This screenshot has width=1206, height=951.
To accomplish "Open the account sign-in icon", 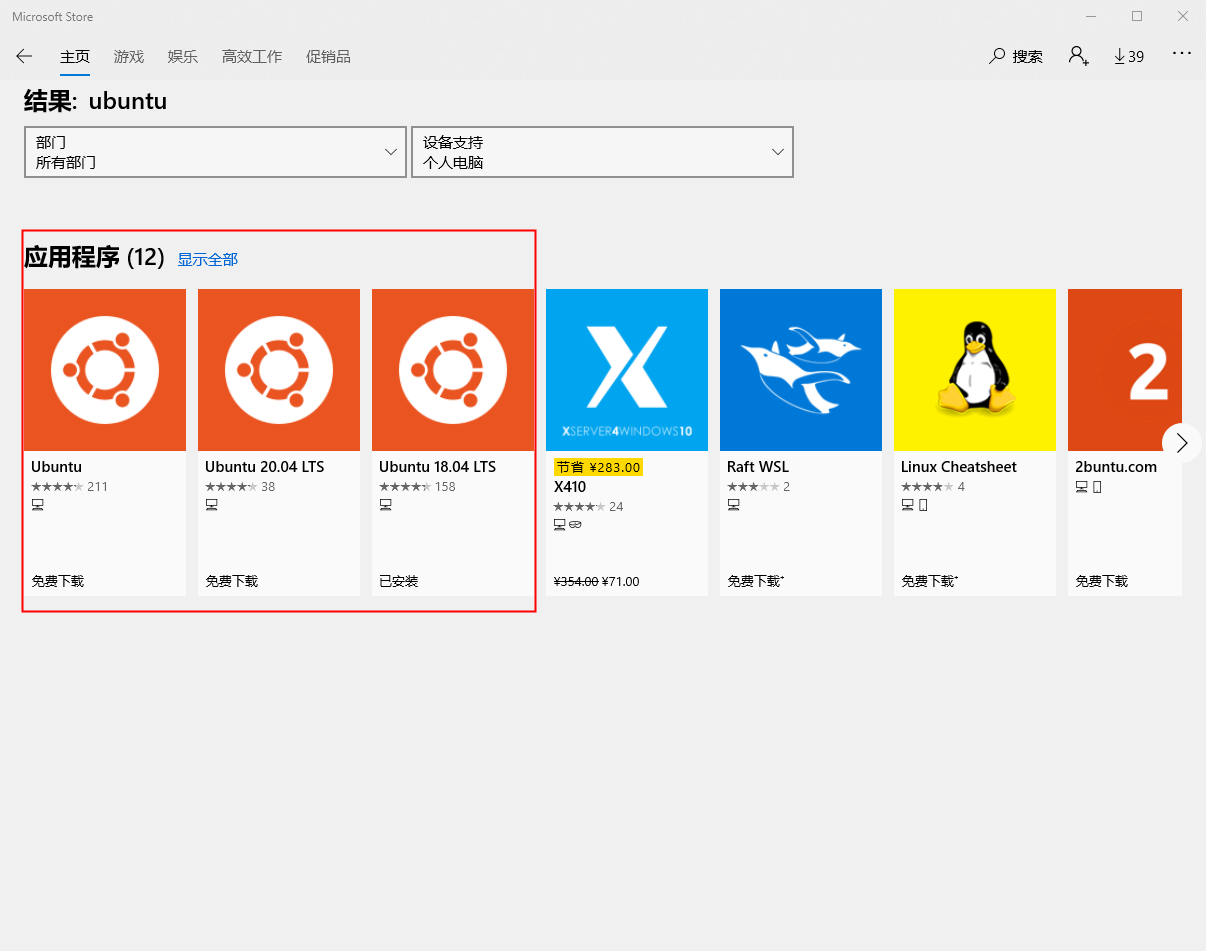I will click(x=1078, y=56).
